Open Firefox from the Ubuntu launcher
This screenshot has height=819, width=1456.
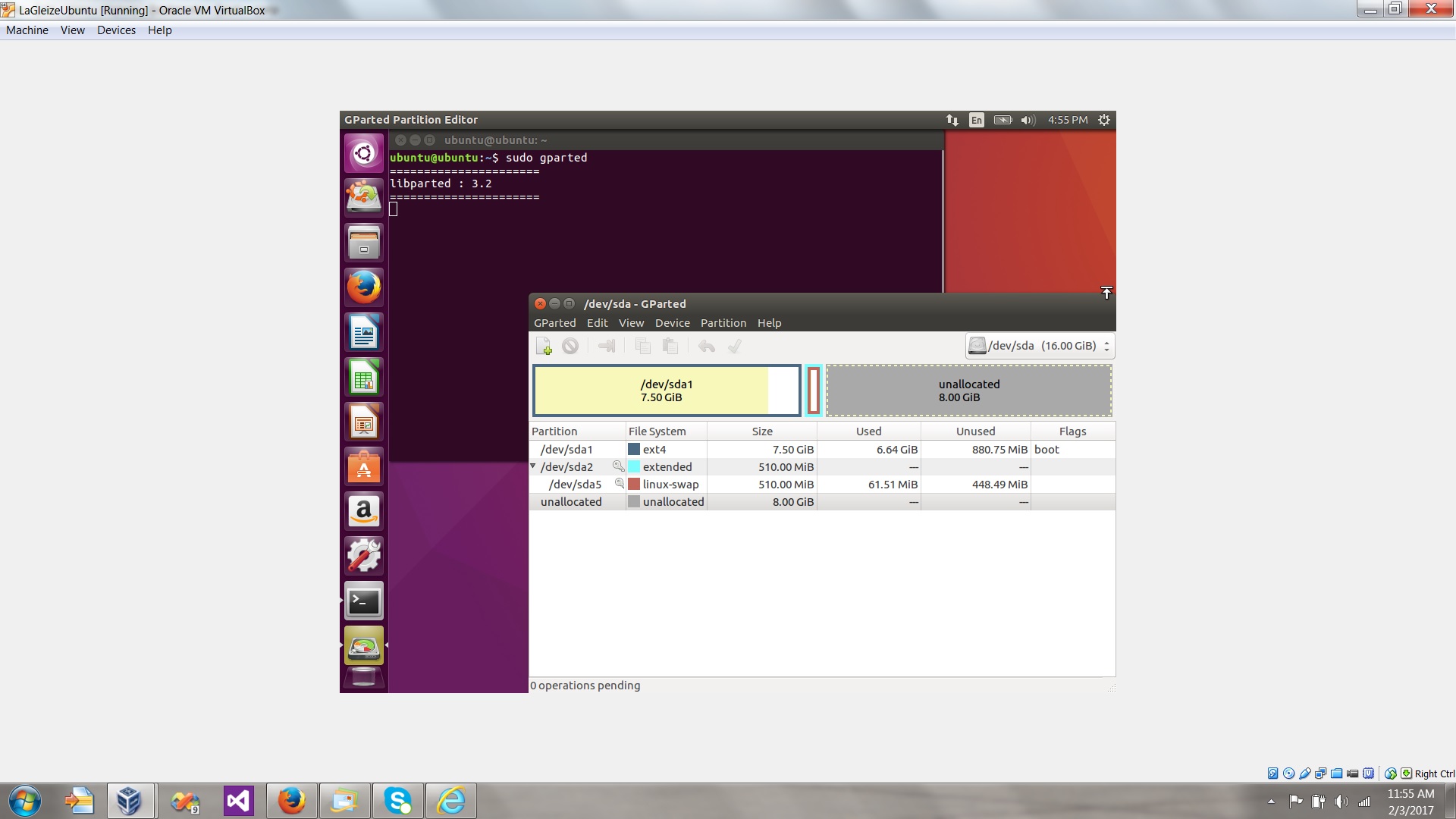[363, 286]
